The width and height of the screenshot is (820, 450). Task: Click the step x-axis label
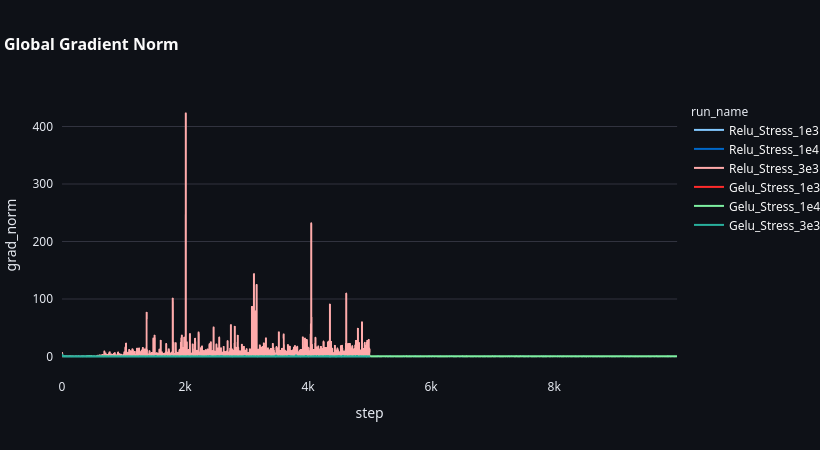[x=369, y=413]
